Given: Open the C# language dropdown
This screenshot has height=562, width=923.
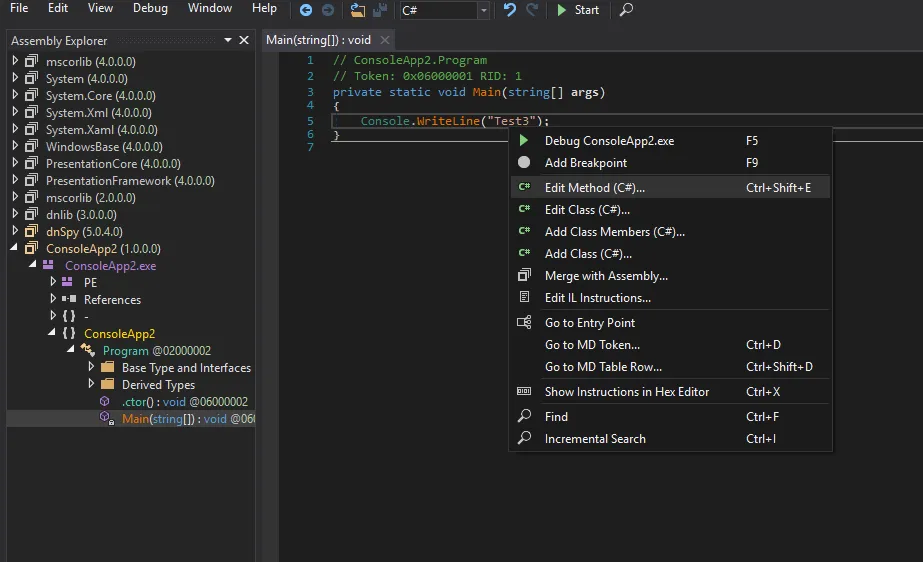Looking at the screenshot, I should [x=484, y=10].
